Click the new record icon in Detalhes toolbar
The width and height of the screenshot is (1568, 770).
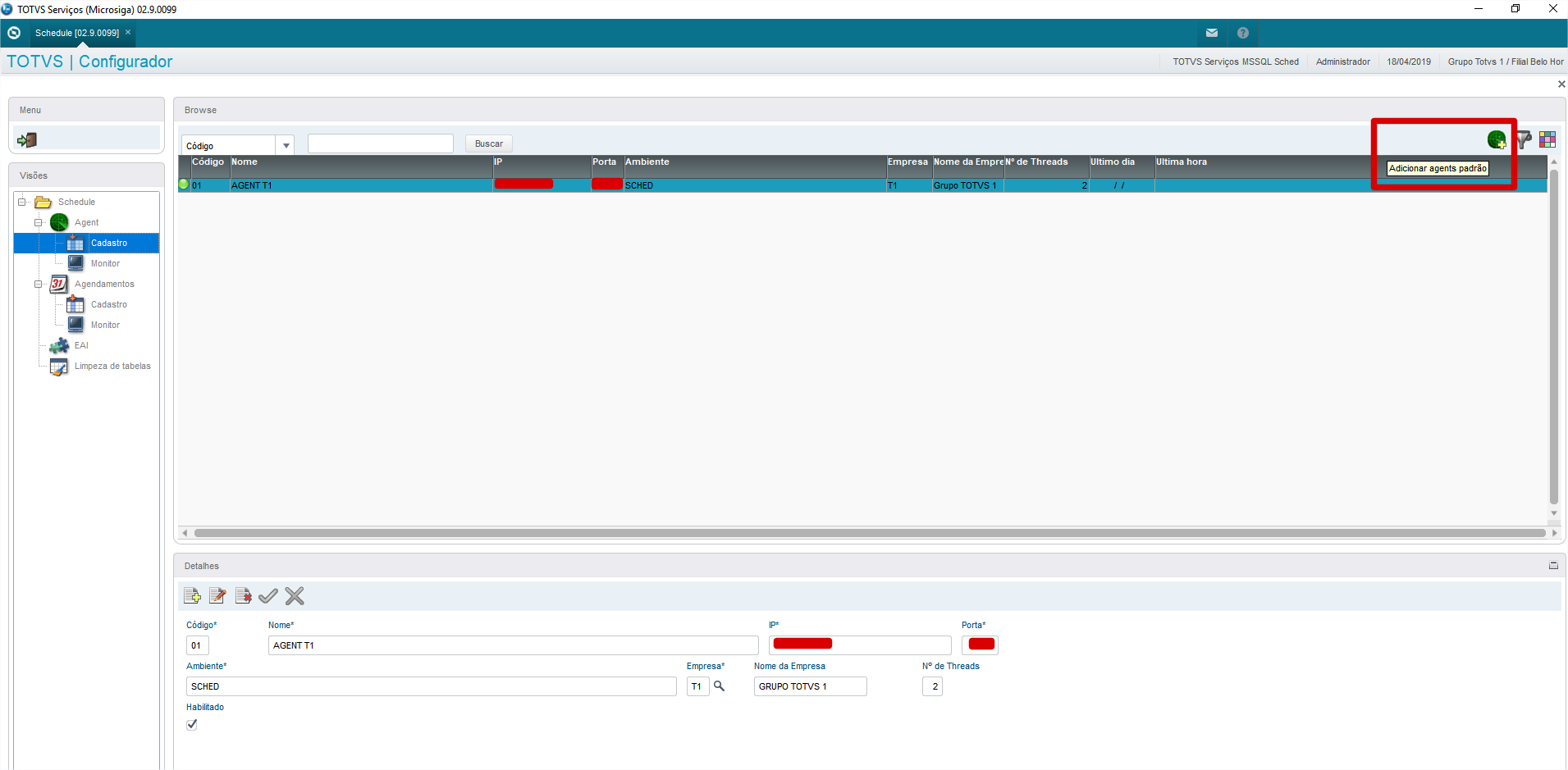point(193,596)
